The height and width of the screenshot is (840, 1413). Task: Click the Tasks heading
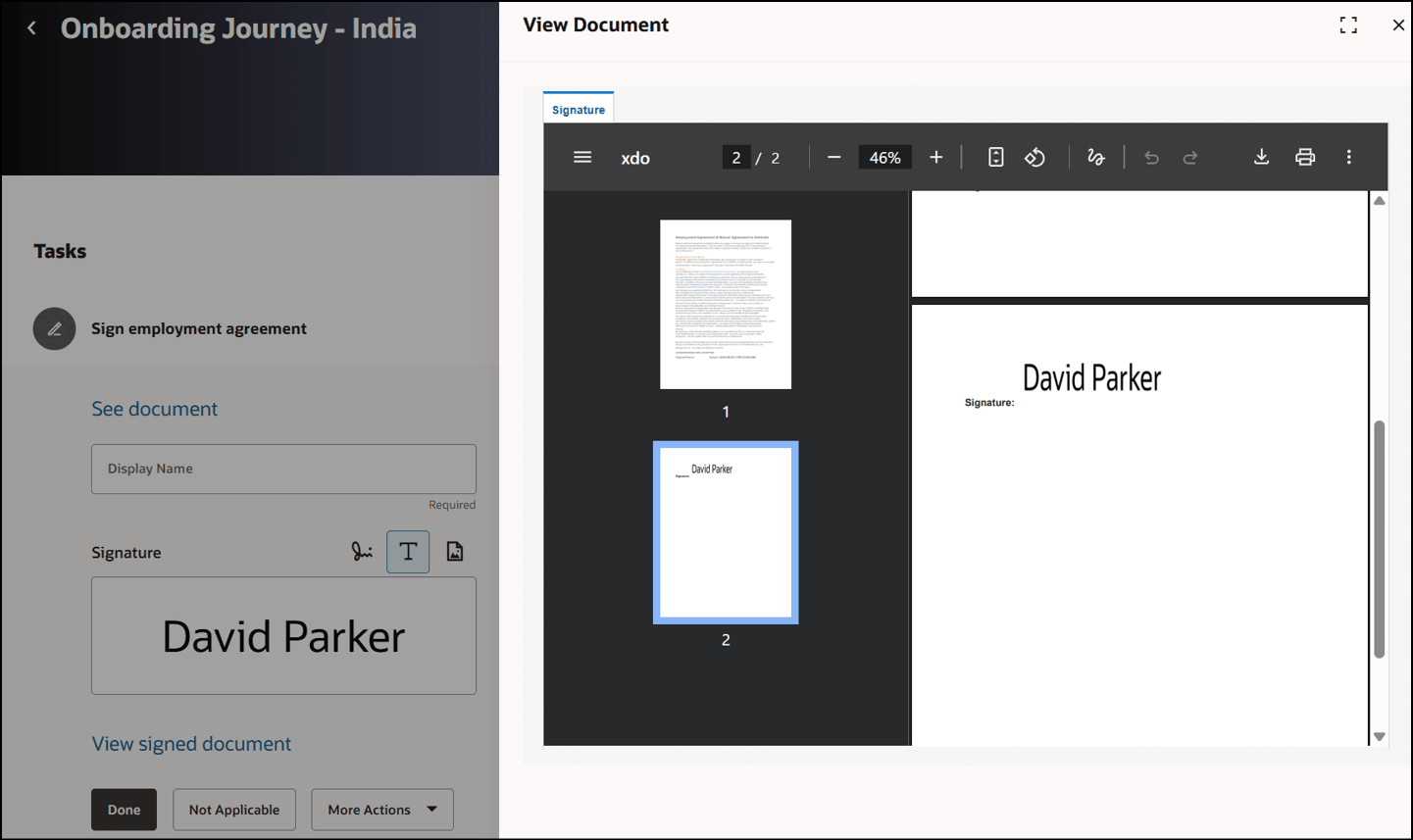[x=60, y=251]
